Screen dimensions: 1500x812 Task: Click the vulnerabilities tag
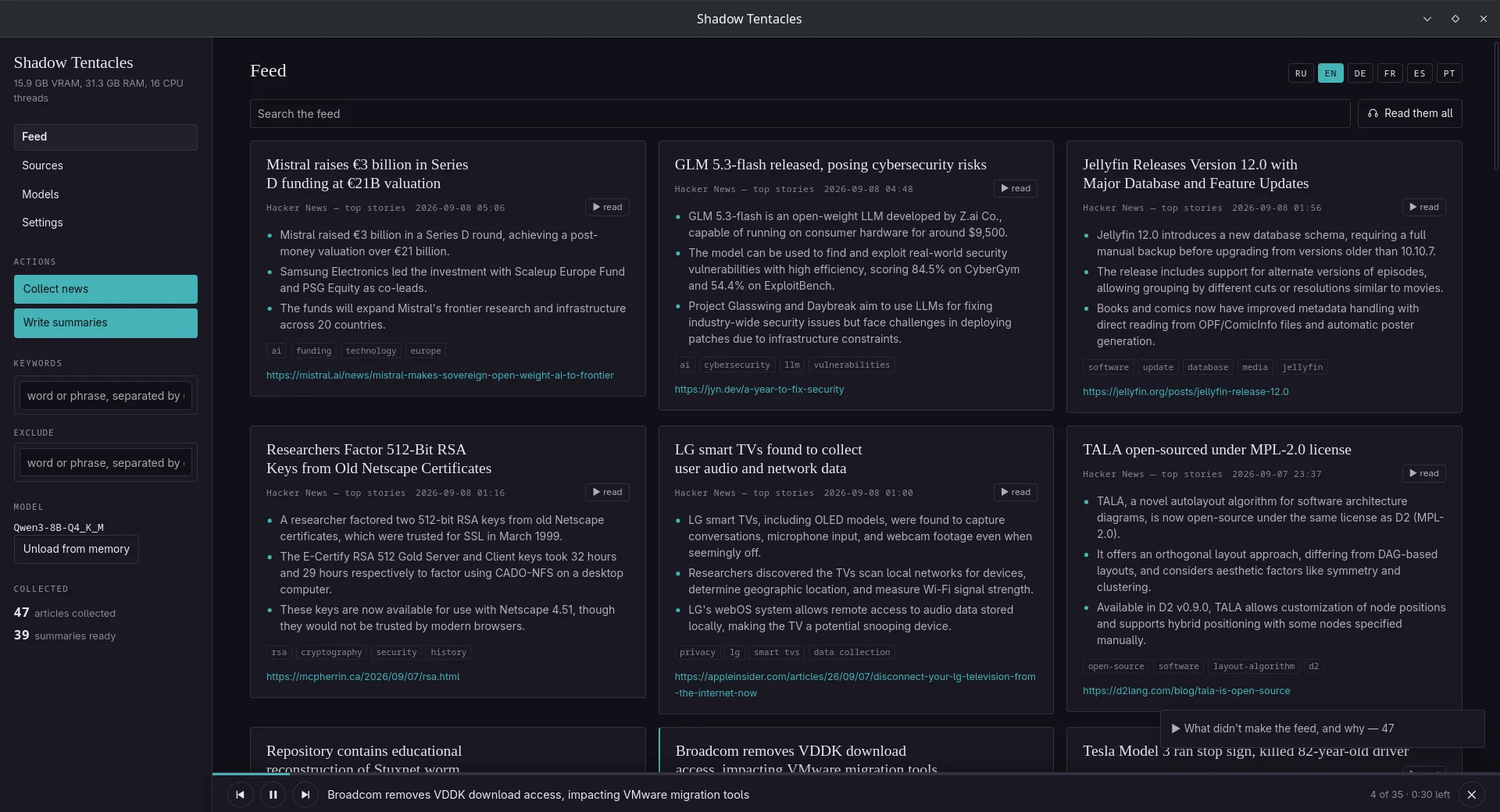[852, 365]
